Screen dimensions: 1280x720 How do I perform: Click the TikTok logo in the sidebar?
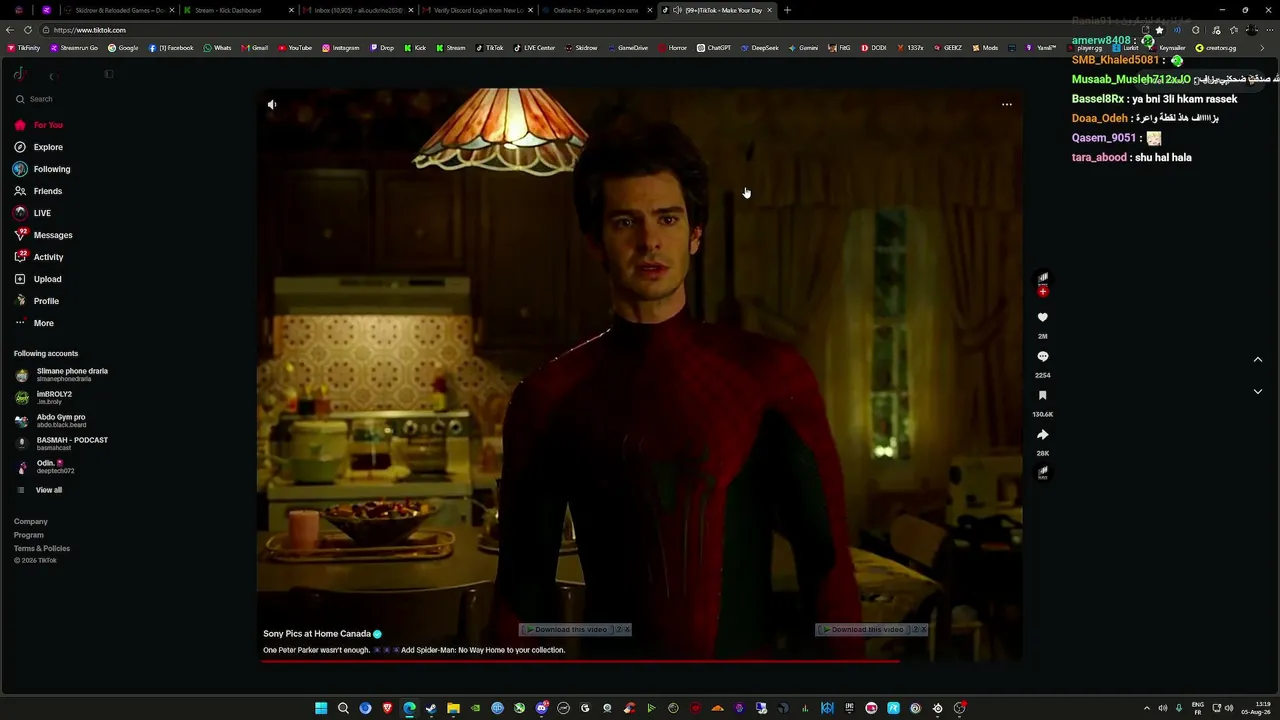19,74
